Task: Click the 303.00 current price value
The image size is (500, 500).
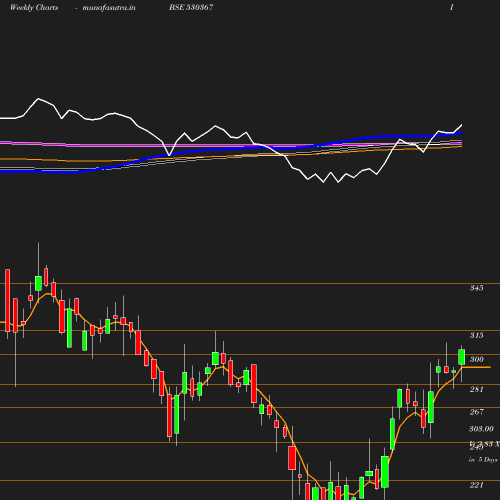Action: pyautogui.click(x=481, y=429)
